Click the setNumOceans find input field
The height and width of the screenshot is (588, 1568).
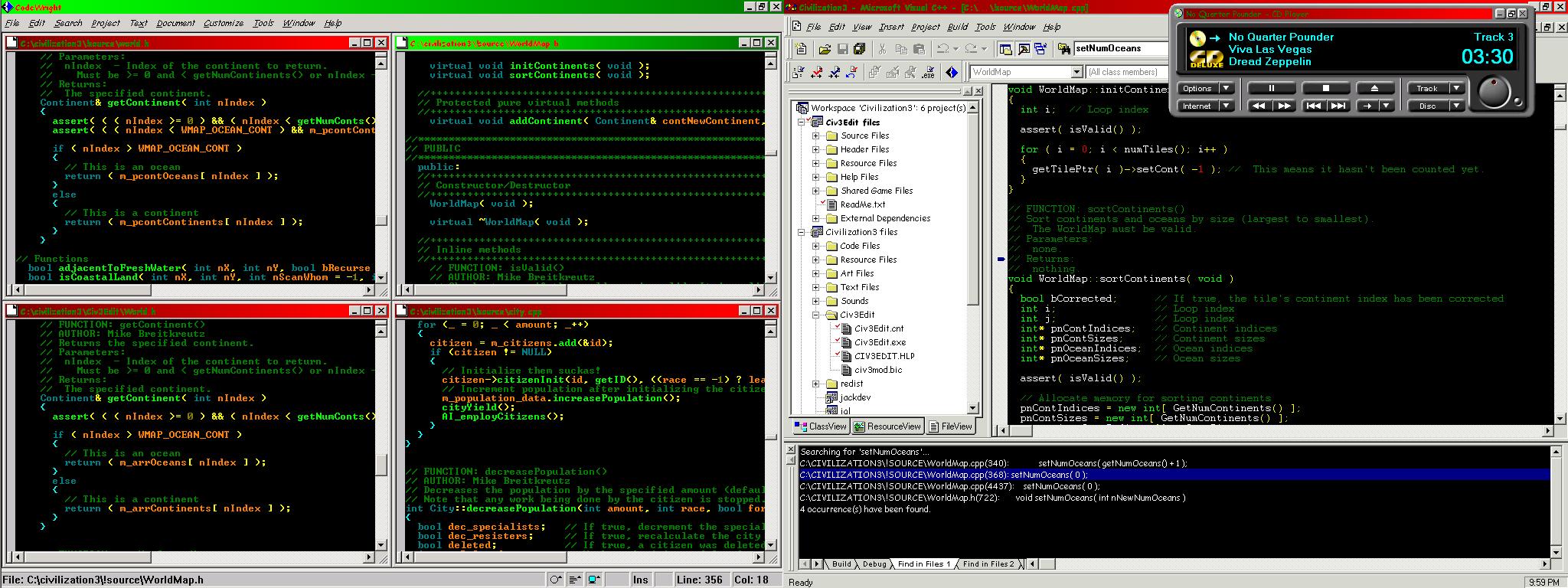[x=1119, y=49]
